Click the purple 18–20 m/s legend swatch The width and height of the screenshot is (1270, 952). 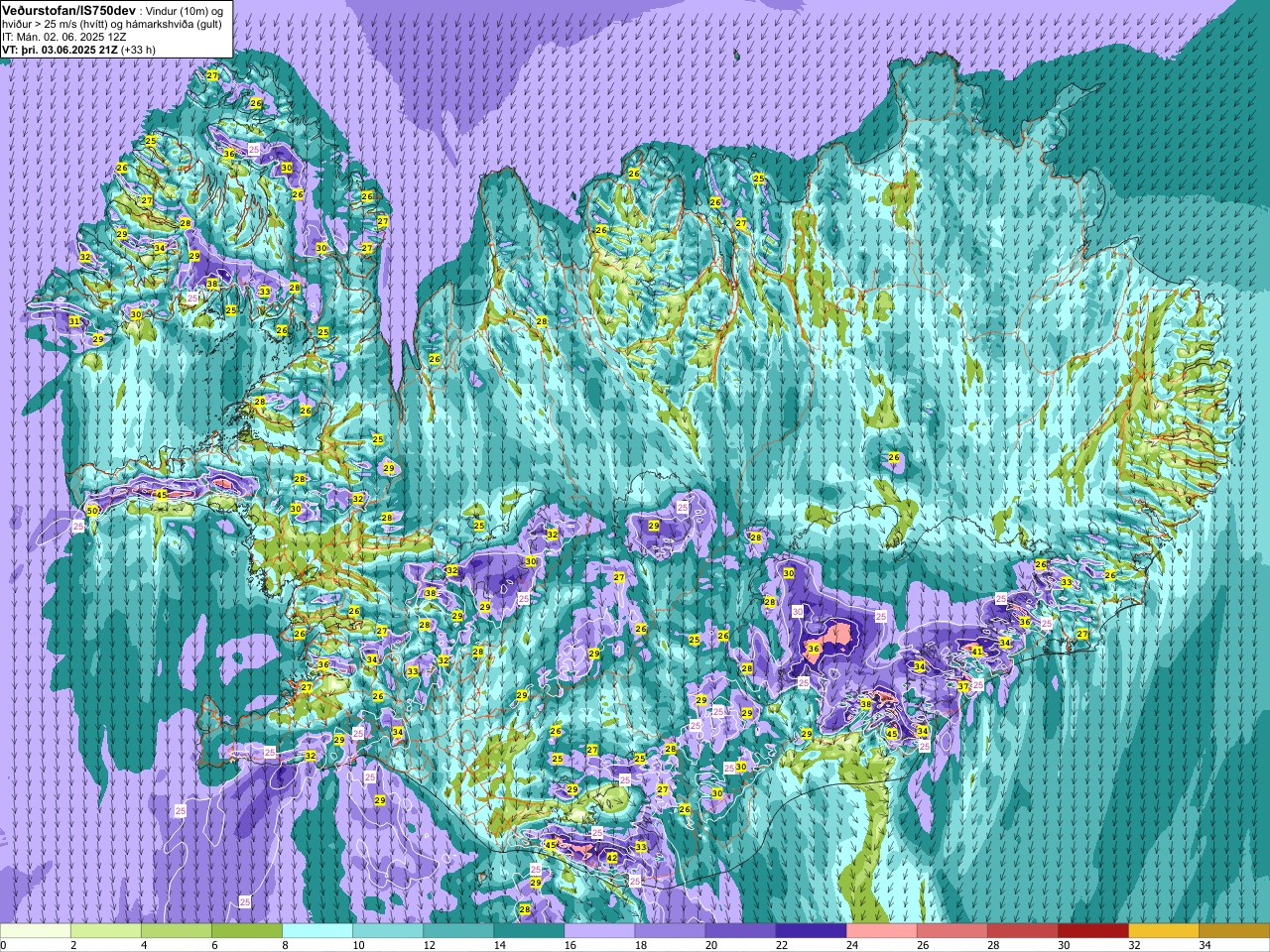(x=670, y=931)
